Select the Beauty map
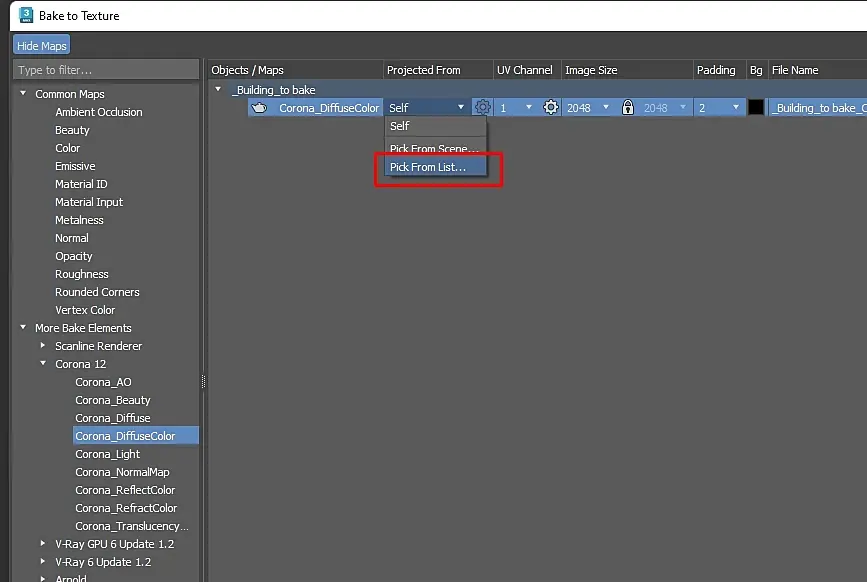The image size is (867, 582). pyautogui.click(x=72, y=130)
